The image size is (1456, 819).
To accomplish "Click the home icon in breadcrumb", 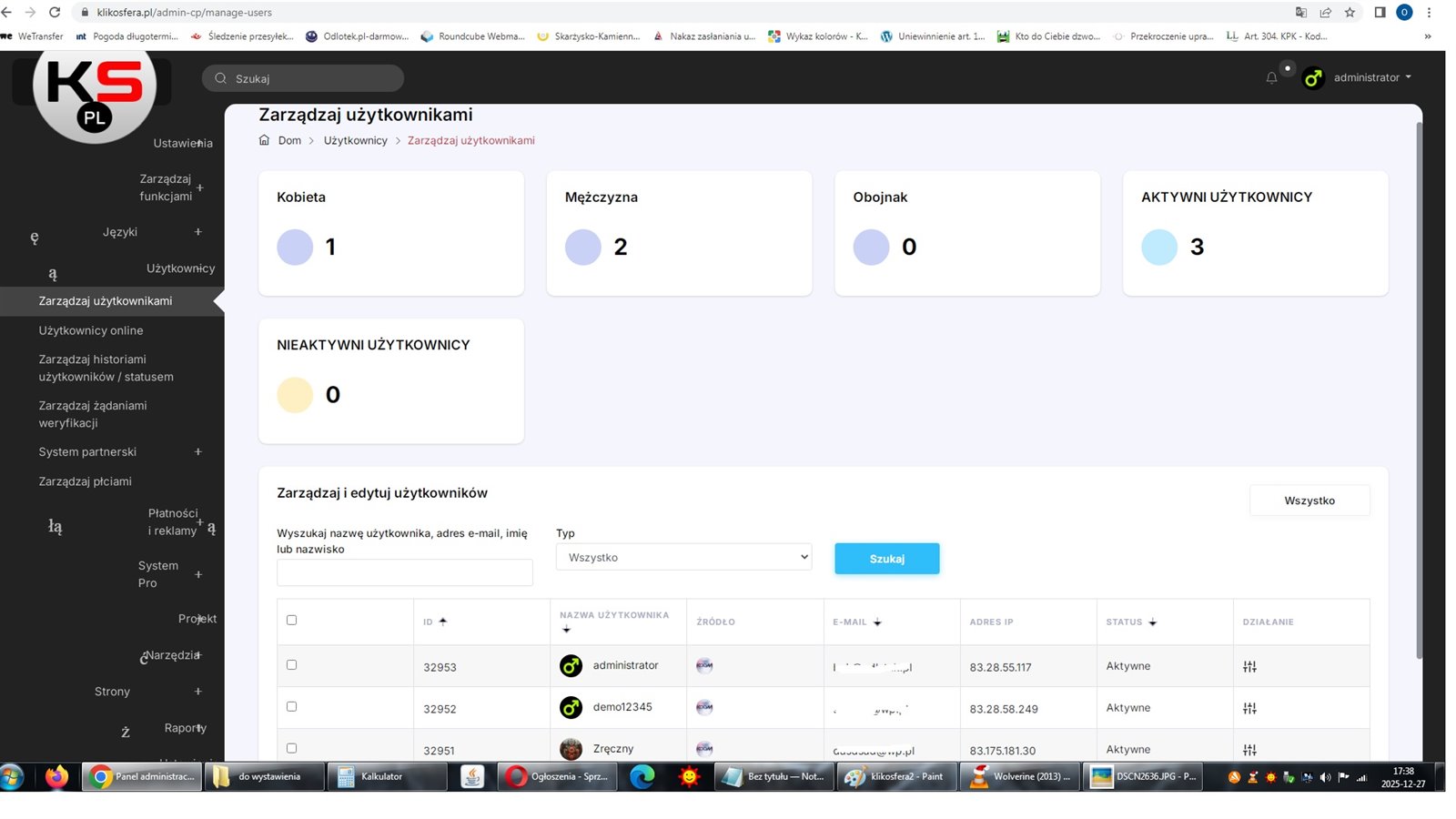I will coord(264,140).
